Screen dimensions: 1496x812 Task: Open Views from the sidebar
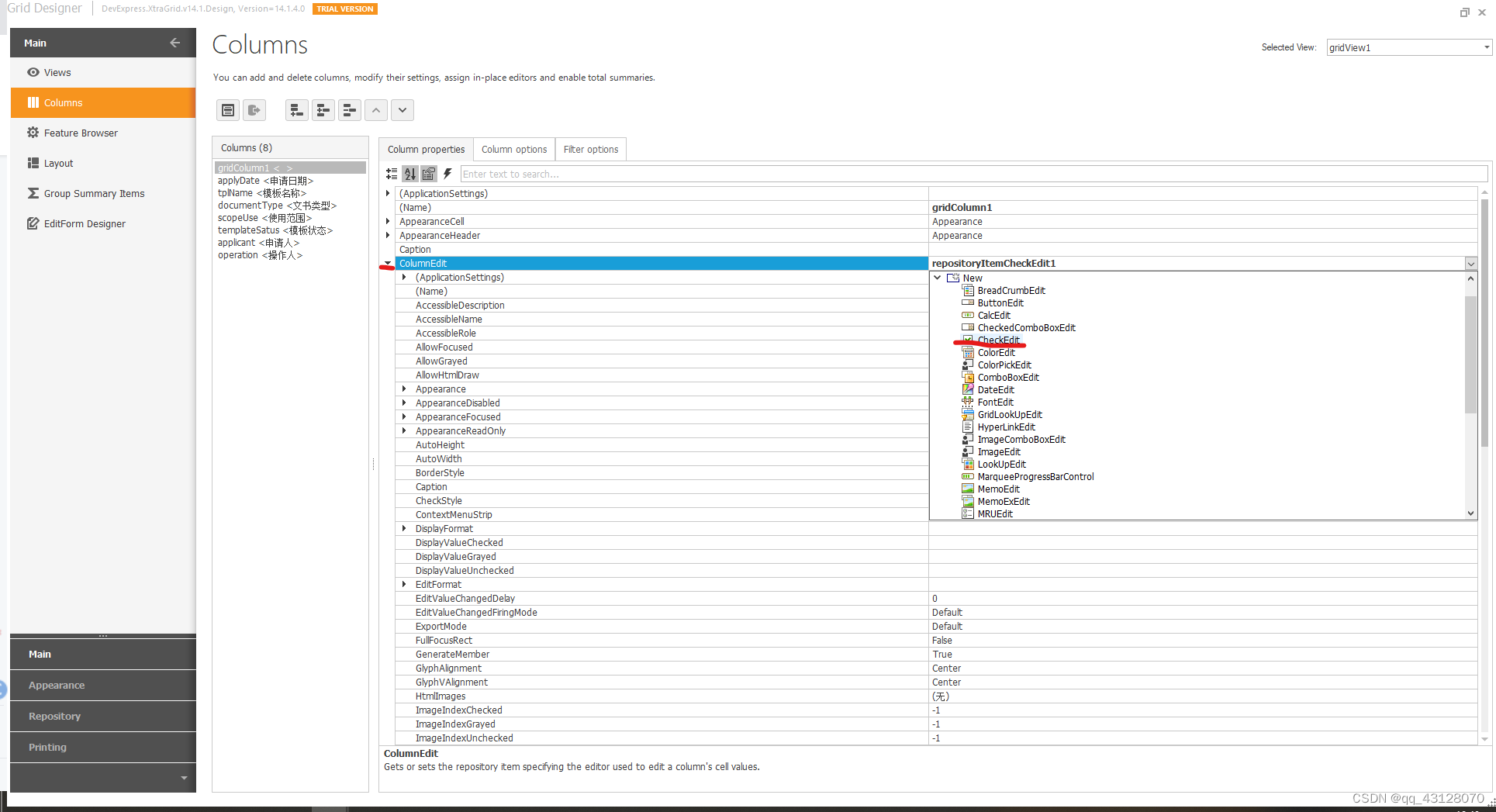click(103, 72)
